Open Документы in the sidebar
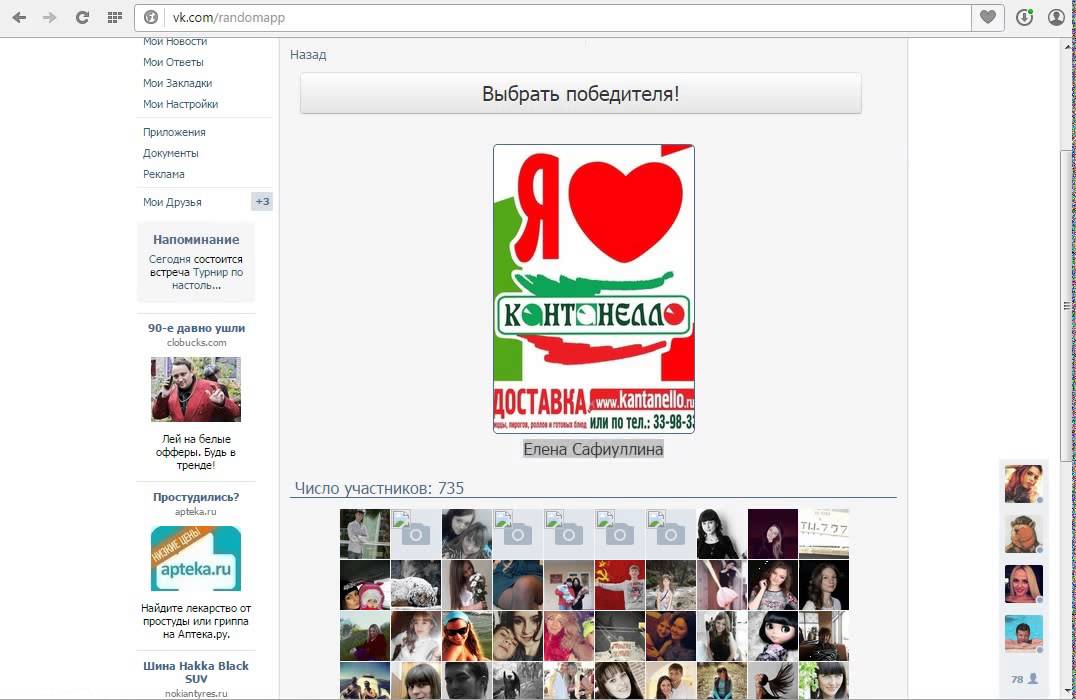Viewport: 1076px width, 700px height. (x=171, y=153)
